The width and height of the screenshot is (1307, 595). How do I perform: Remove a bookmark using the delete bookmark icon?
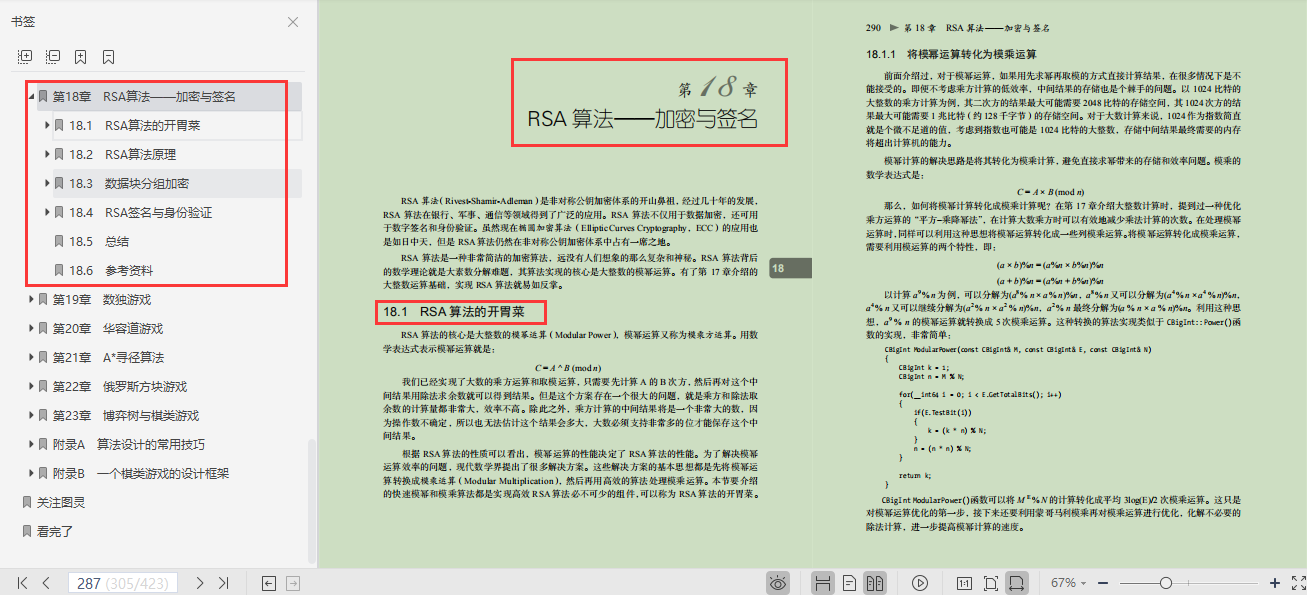108,56
